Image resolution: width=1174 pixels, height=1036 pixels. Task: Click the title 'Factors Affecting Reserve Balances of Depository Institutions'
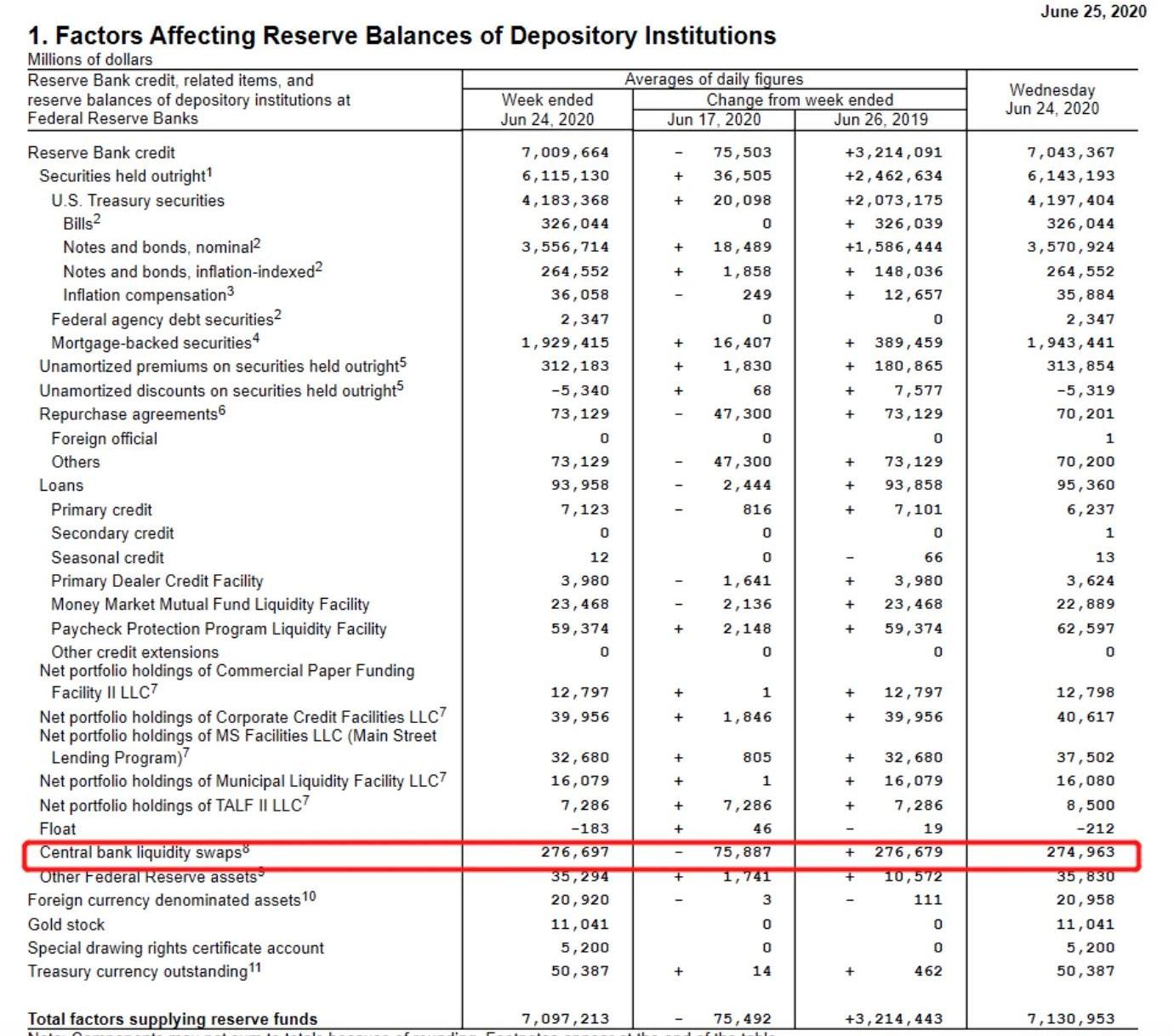tap(415, 36)
